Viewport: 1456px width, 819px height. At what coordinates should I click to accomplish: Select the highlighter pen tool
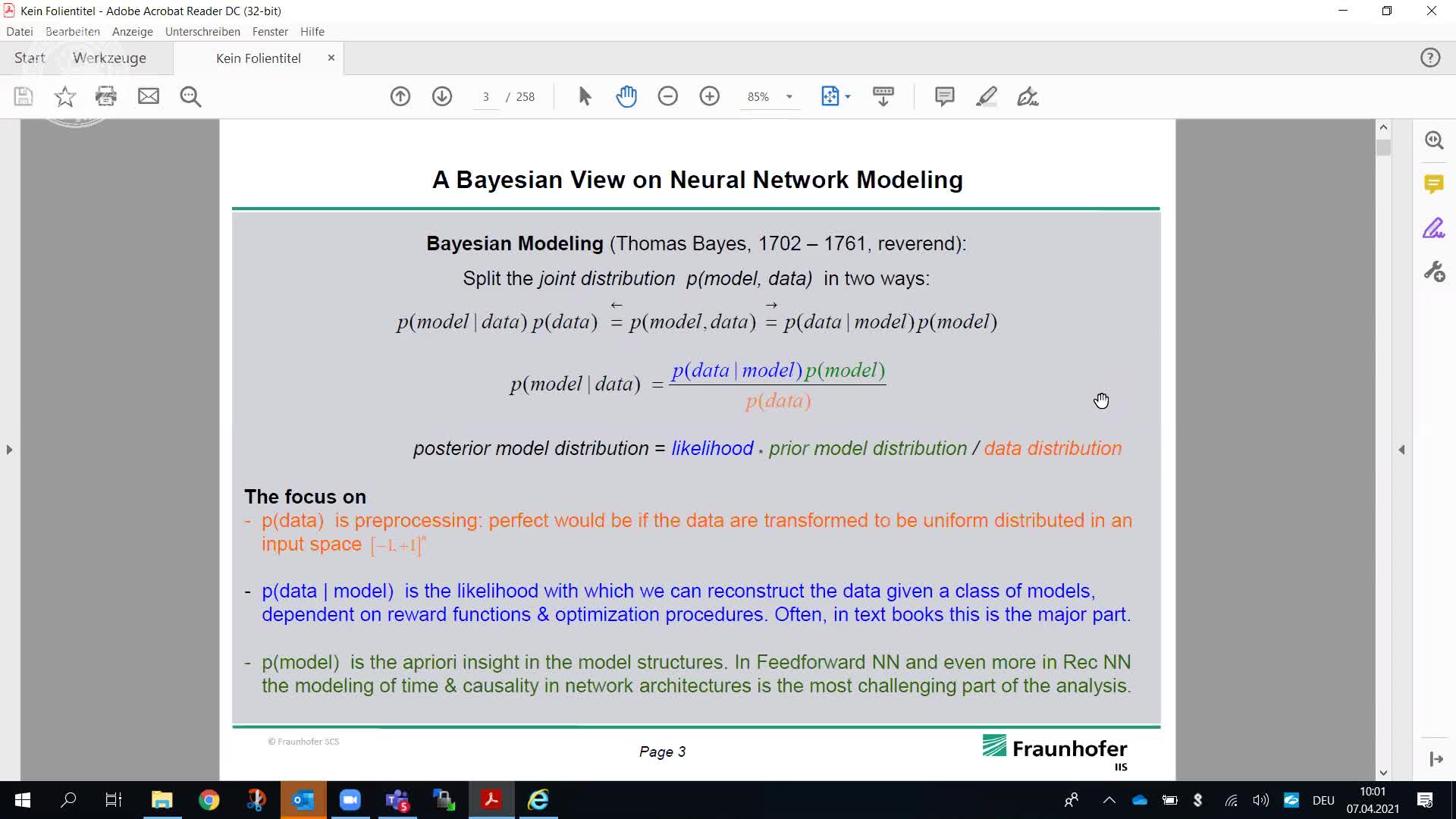click(986, 96)
